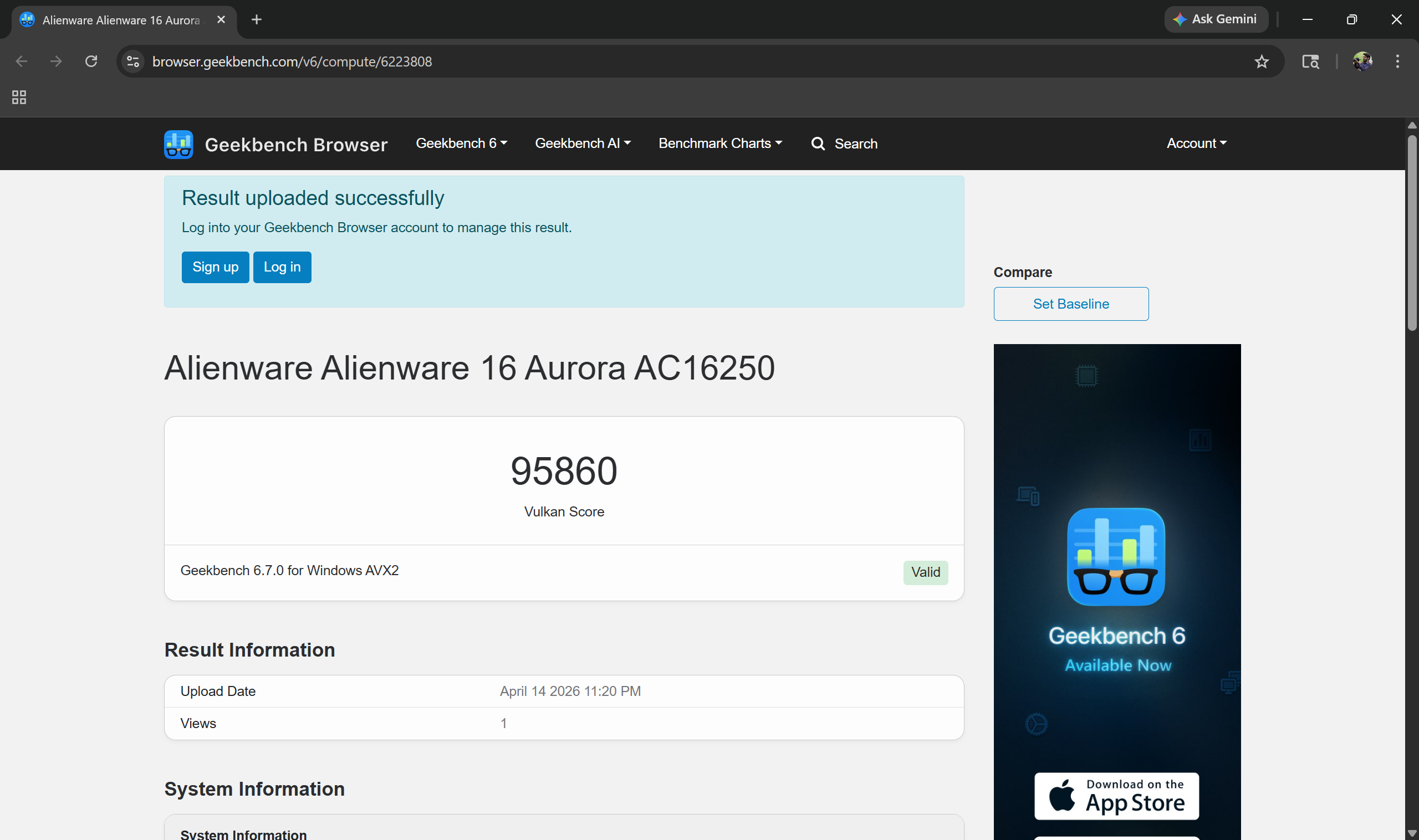Click the Set Baseline button

point(1070,304)
